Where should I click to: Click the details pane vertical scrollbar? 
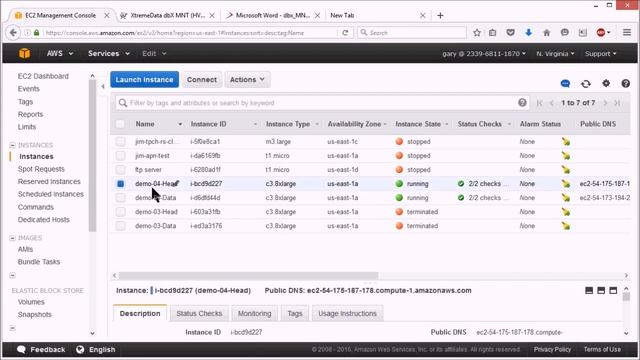(x=626, y=297)
